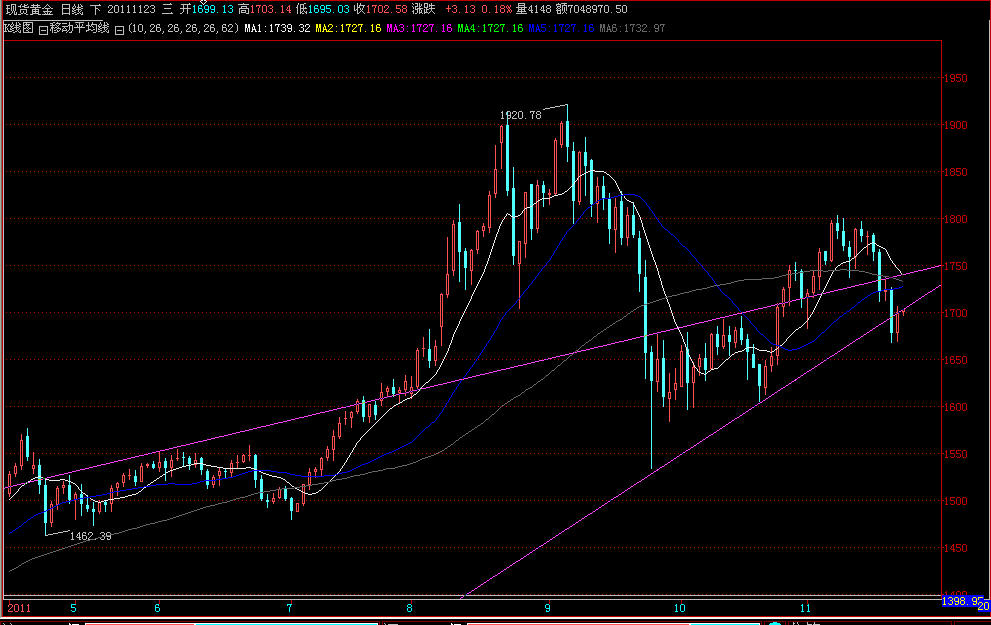Click the 2011 year marker on time axis
This screenshot has height=625, width=991.
pos(19,608)
